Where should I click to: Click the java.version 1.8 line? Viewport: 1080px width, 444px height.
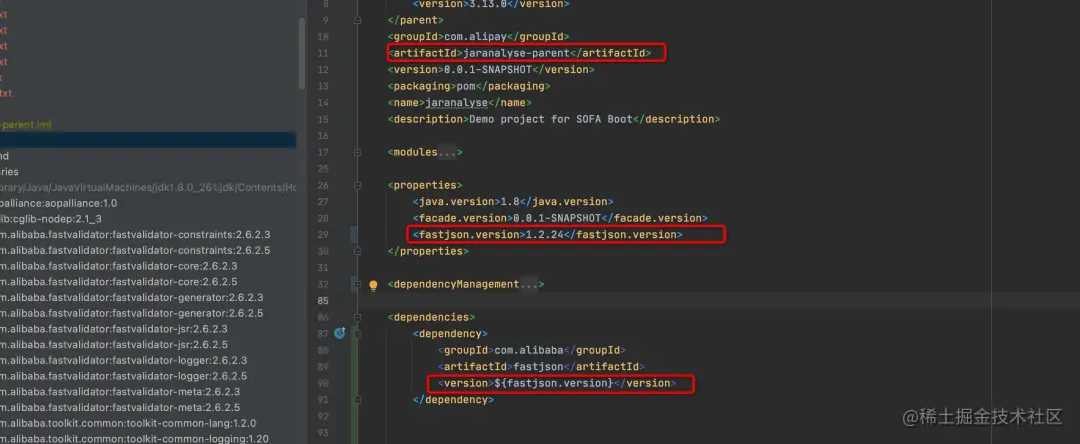point(512,202)
